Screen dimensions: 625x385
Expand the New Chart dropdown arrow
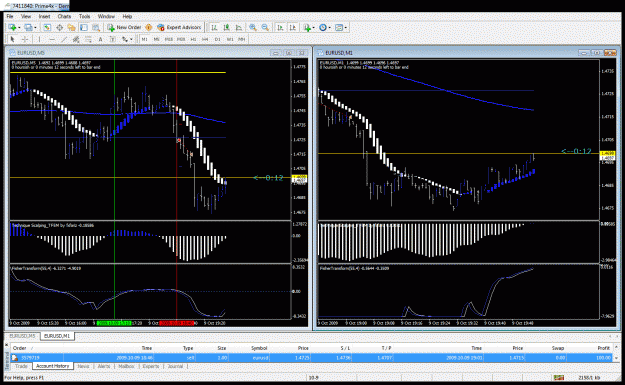[19, 28]
